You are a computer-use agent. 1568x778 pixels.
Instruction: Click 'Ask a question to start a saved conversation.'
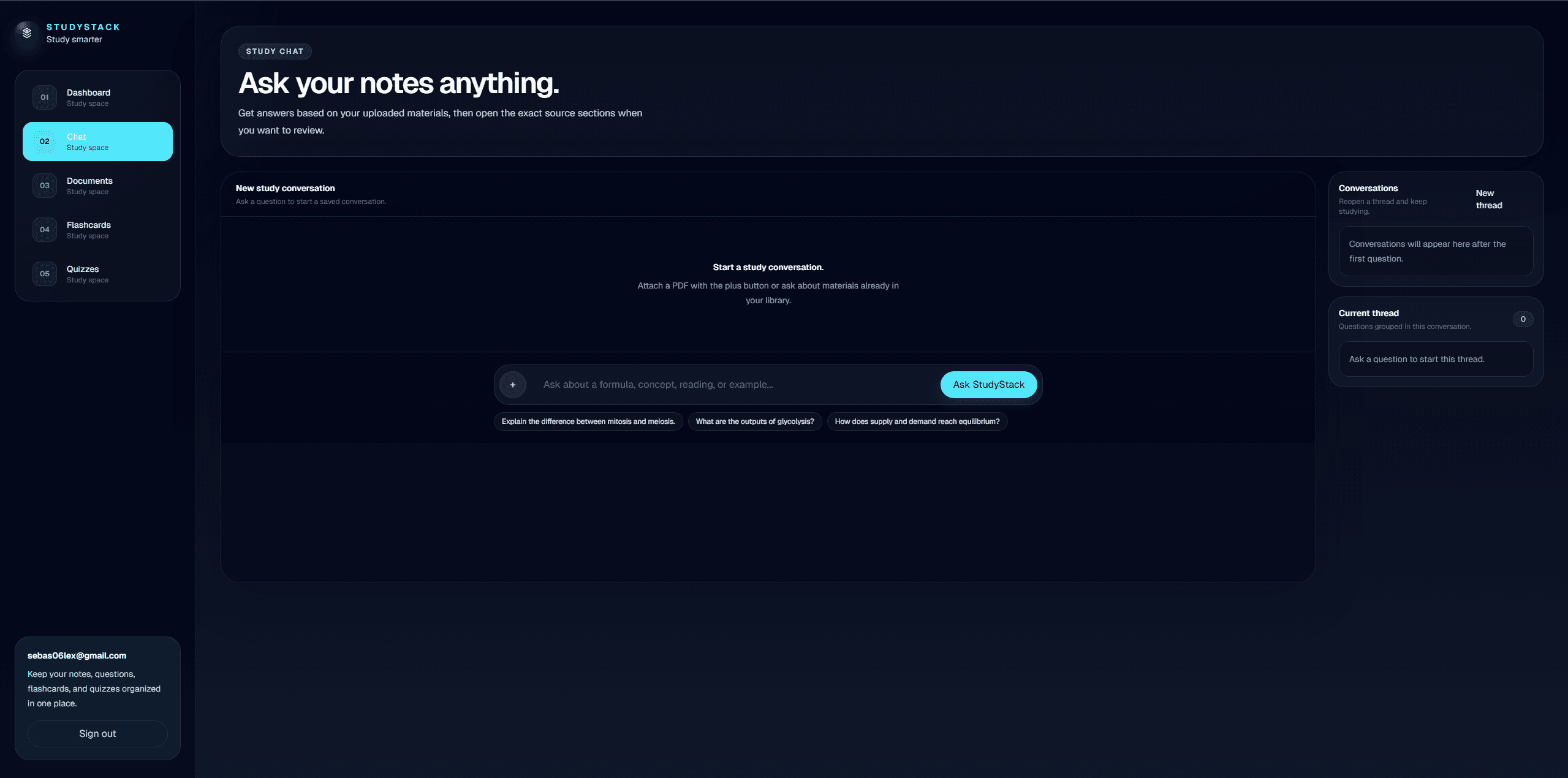tap(311, 202)
